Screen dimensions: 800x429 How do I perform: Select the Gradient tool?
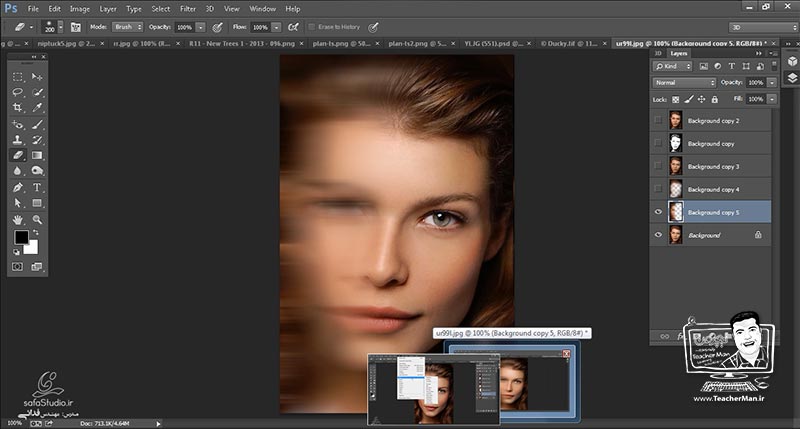[37, 155]
